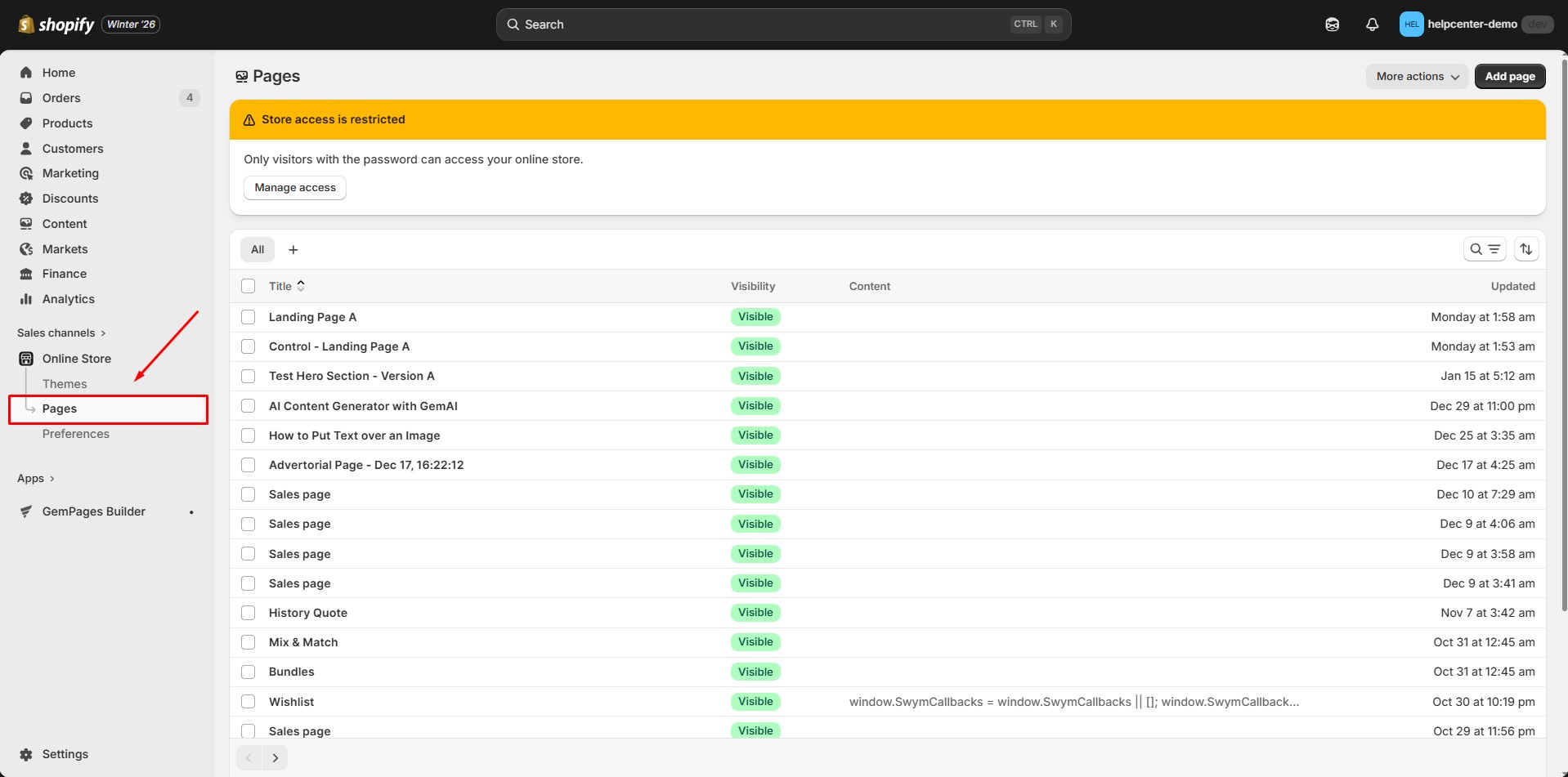Expand the Sales channels section
Image resolution: width=1568 pixels, height=777 pixels.
click(61, 333)
